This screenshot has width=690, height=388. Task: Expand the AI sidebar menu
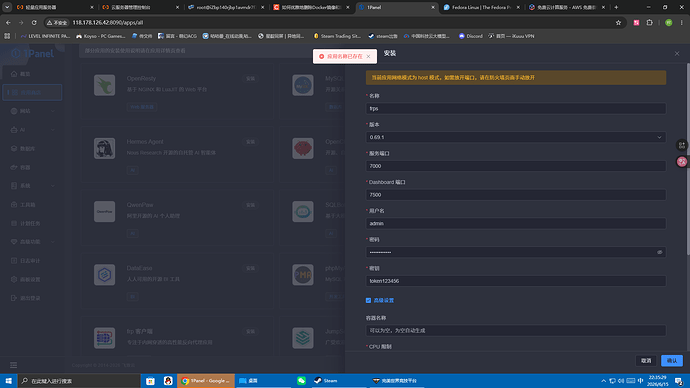tap(32, 130)
